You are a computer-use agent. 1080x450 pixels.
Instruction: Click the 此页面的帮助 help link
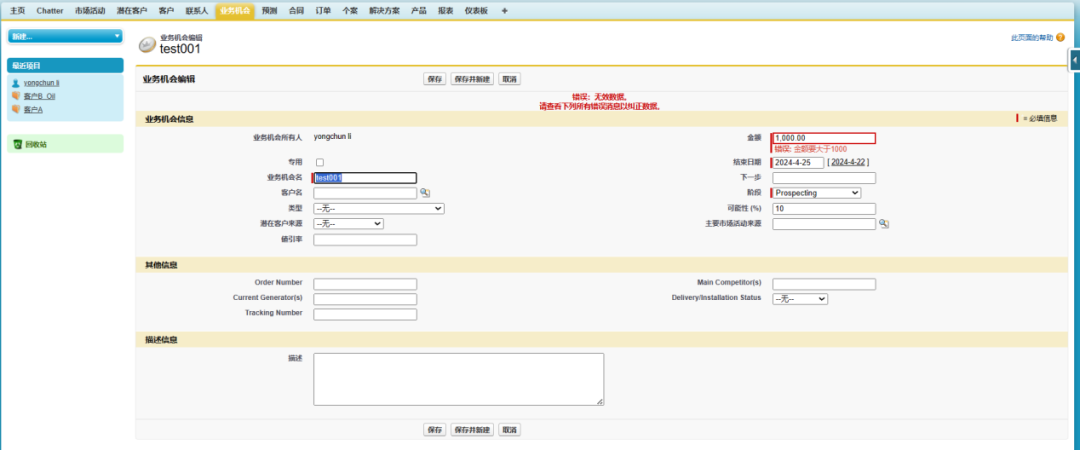(x=1032, y=38)
